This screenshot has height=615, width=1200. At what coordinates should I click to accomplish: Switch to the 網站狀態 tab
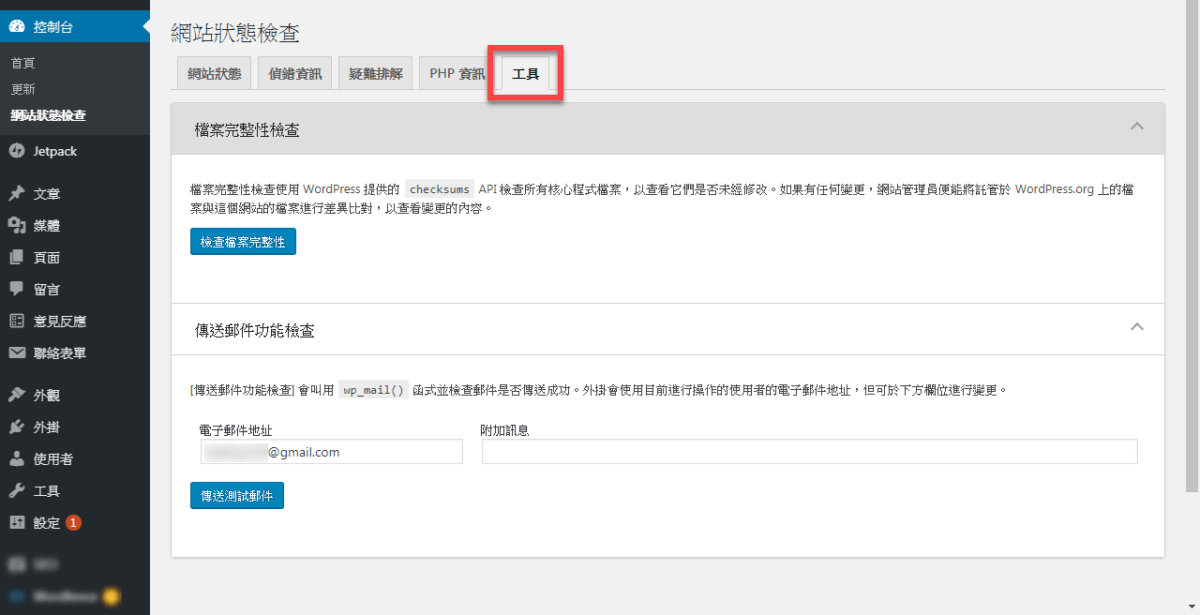tap(214, 73)
